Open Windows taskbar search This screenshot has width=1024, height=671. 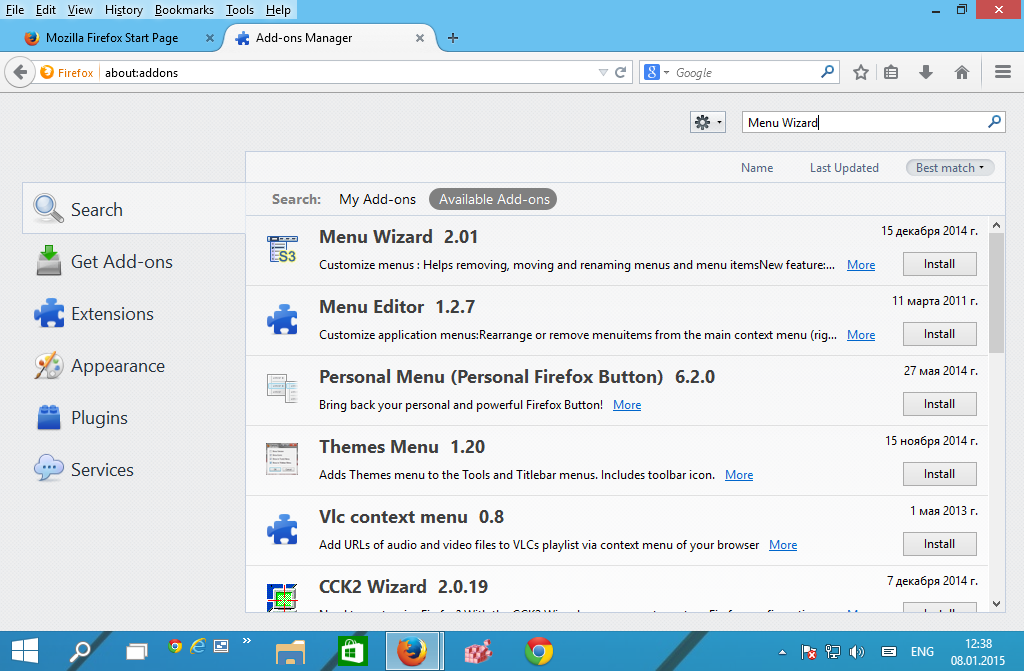[80, 651]
